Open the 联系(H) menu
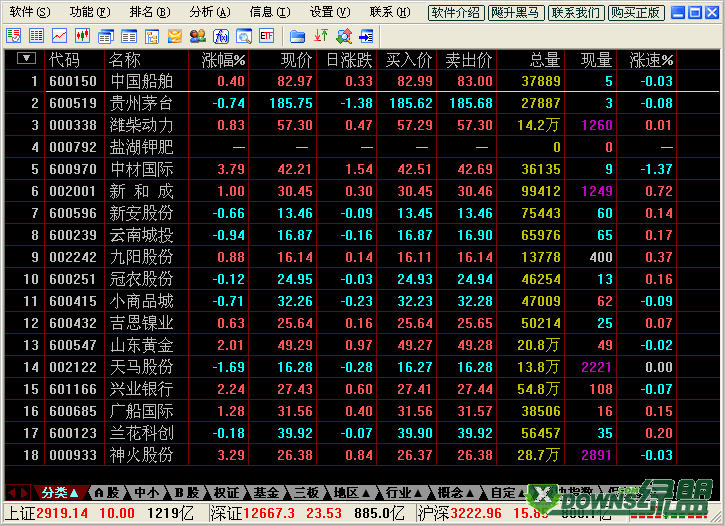The height and width of the screenshot is (526, 725). (x=390, y=12)
